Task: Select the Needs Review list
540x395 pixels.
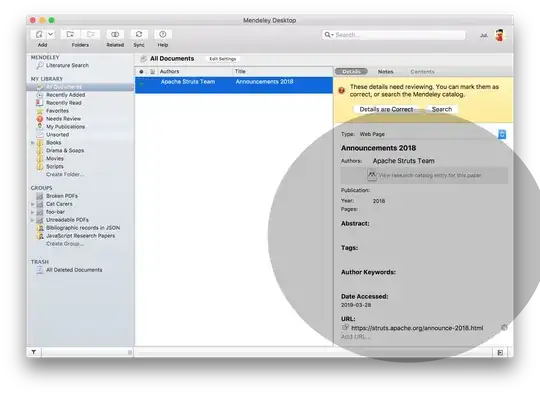Action: click(x=63, y=118)
